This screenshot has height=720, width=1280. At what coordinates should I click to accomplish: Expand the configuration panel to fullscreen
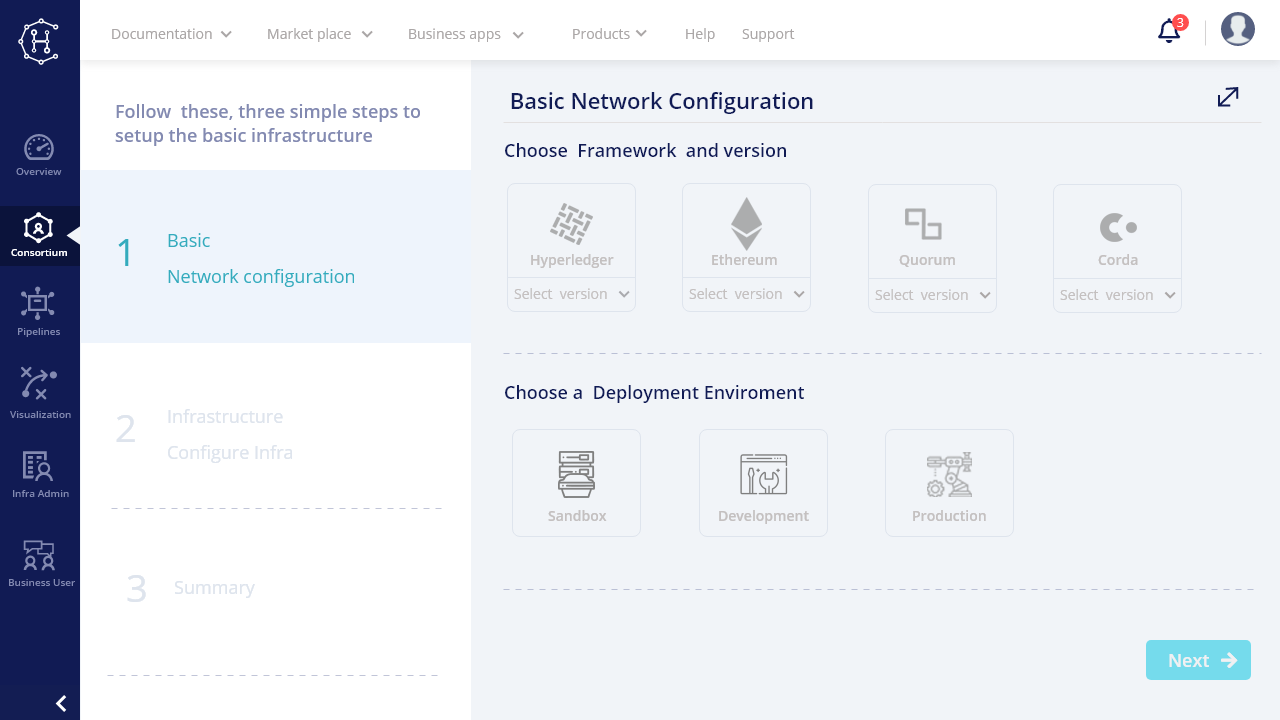pos(1228,97)
